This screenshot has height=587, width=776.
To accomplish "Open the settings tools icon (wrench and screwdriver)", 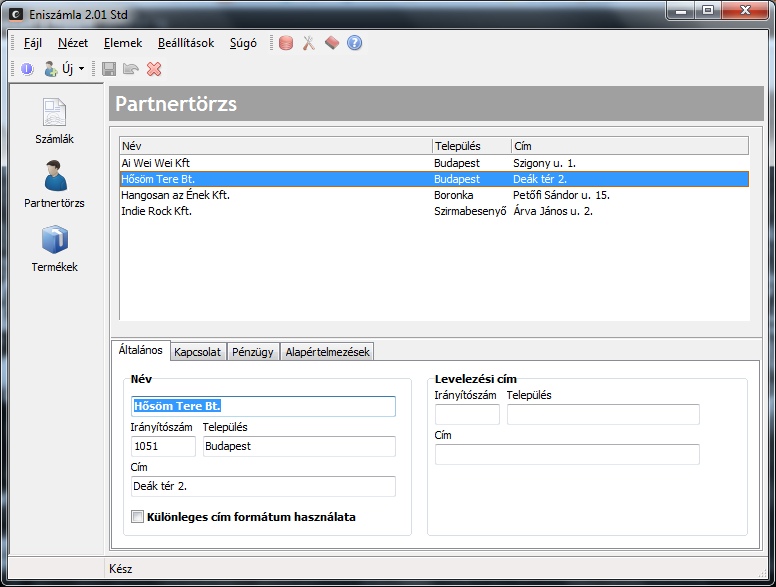I will point(309,43).
